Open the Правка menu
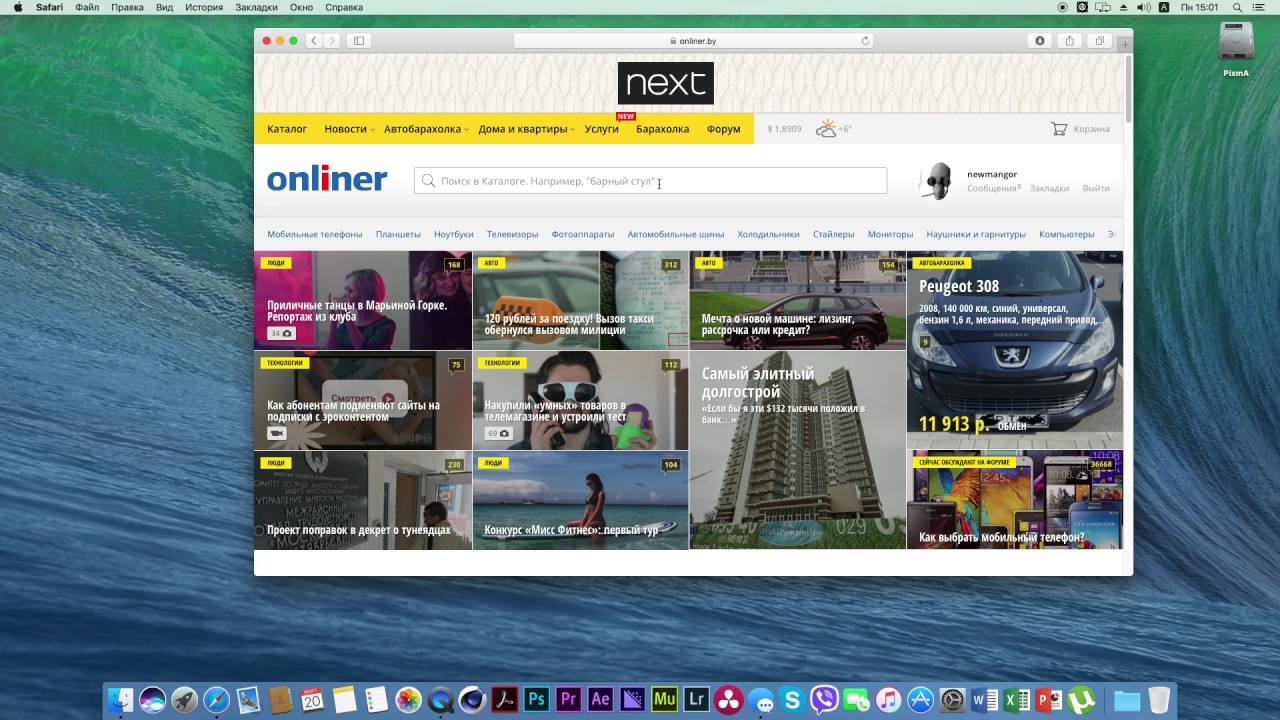 tap(127, 7)
